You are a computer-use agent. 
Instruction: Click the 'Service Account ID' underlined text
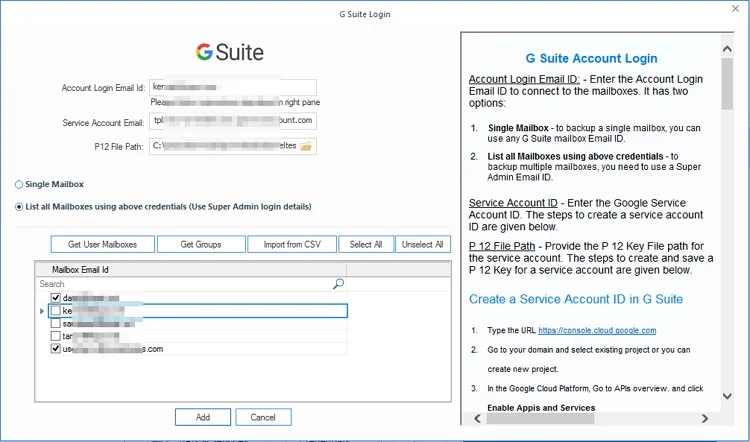click(513, 203)
